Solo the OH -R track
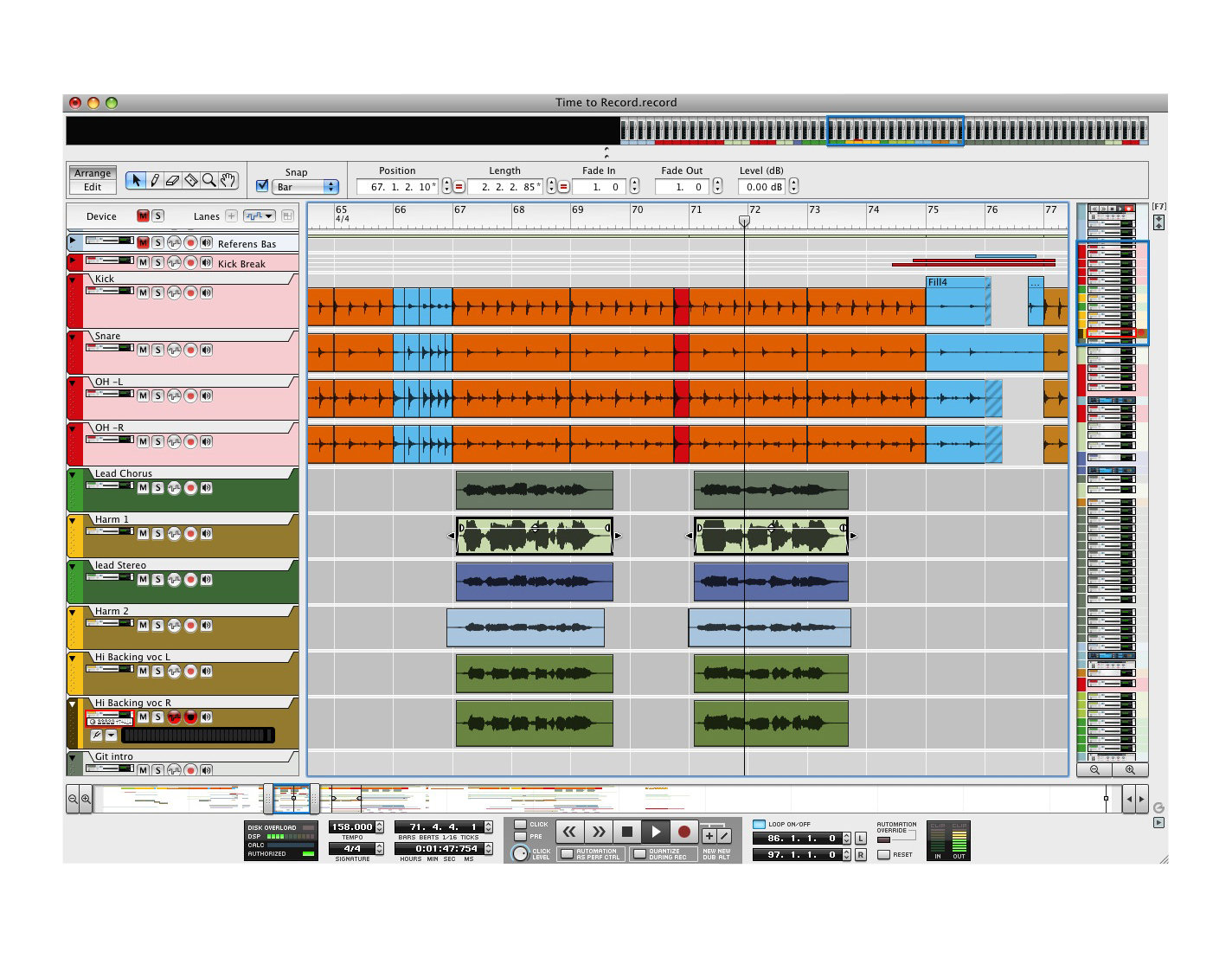 (x=157, y=441)
